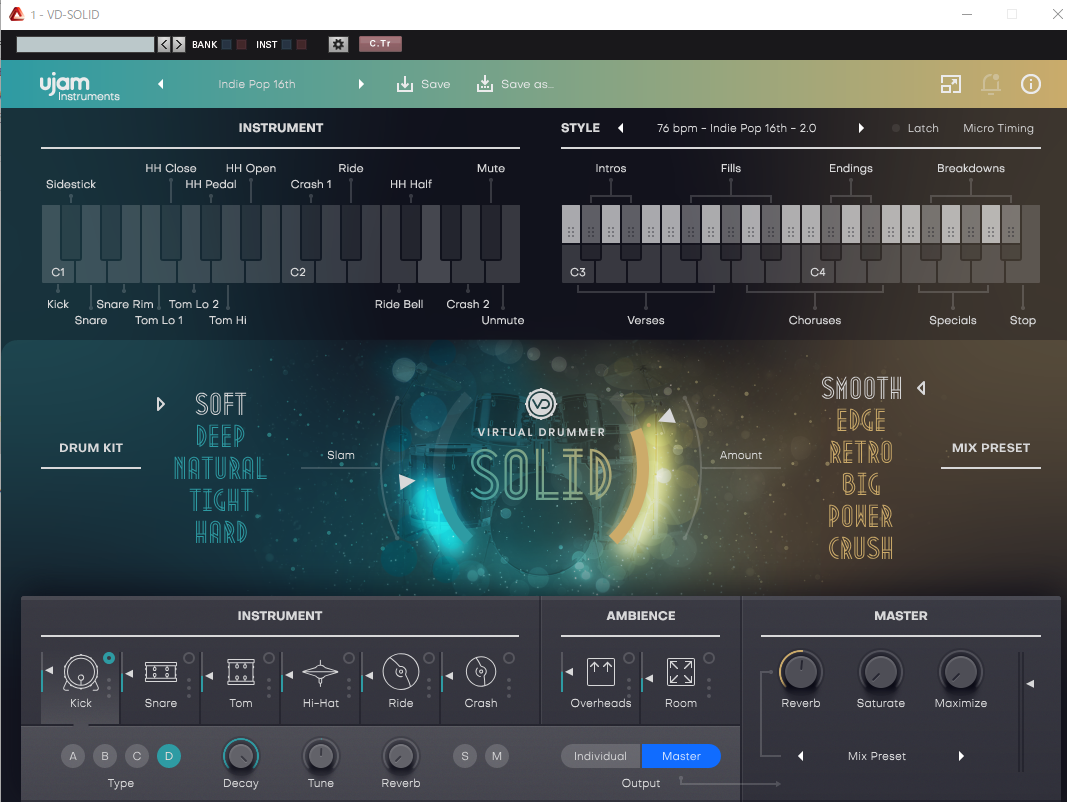Set Output to Individual
This screenshot has height=802, width=1067.
click(x=600, y=756)
